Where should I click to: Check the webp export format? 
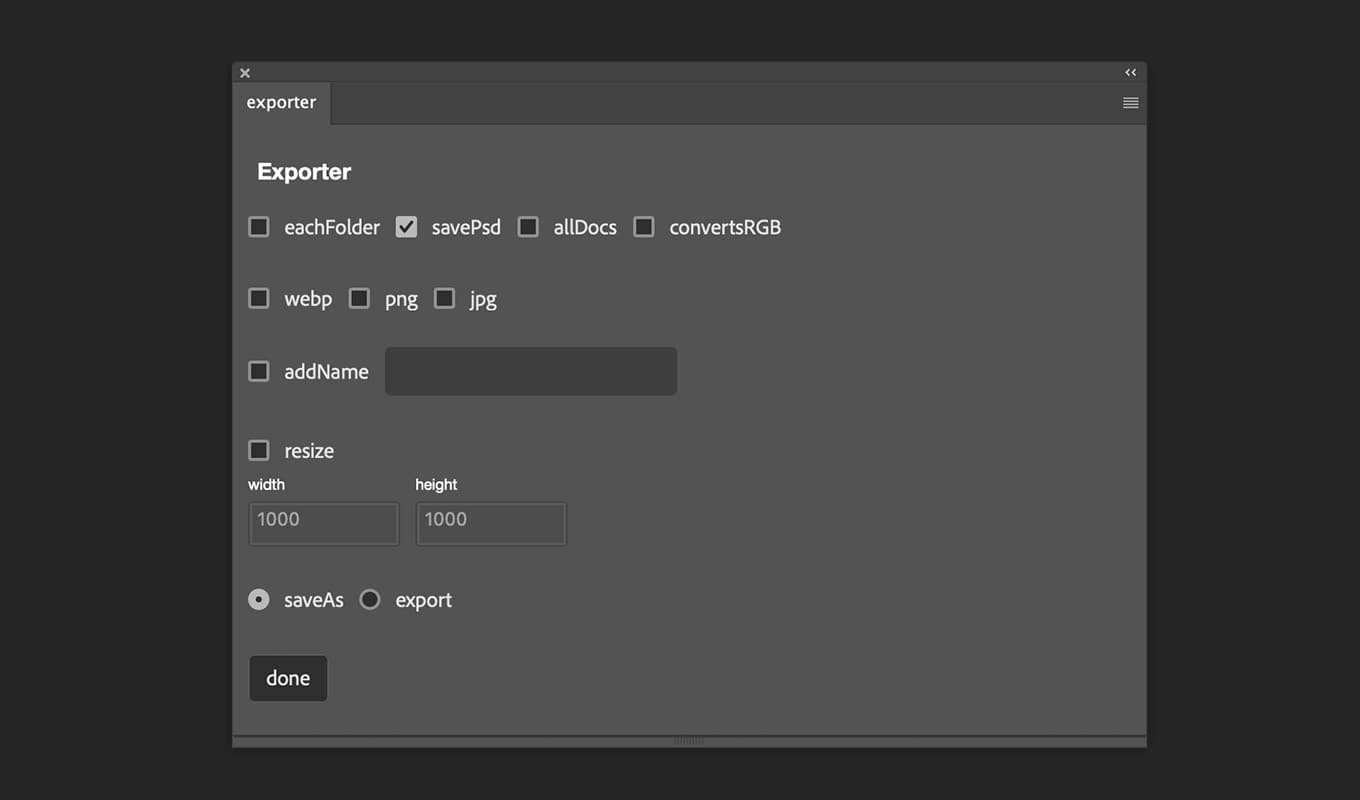258,298
